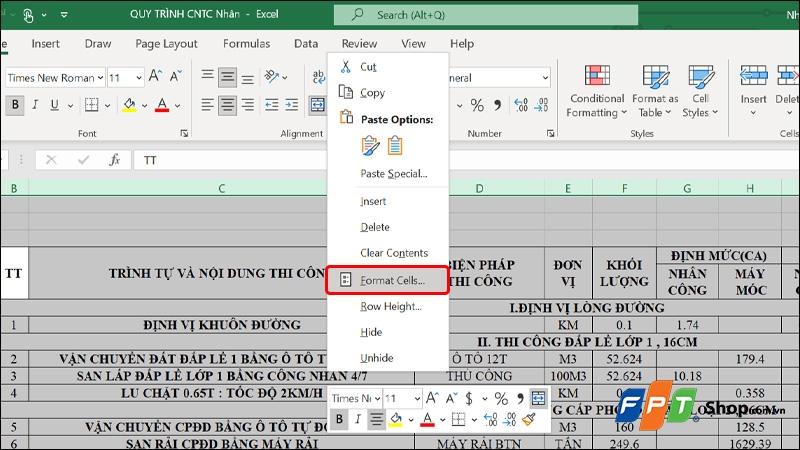Toggle Italic in the ribbon Font group
The width and height of the screenshot is (800, 450).
point(35,105)
